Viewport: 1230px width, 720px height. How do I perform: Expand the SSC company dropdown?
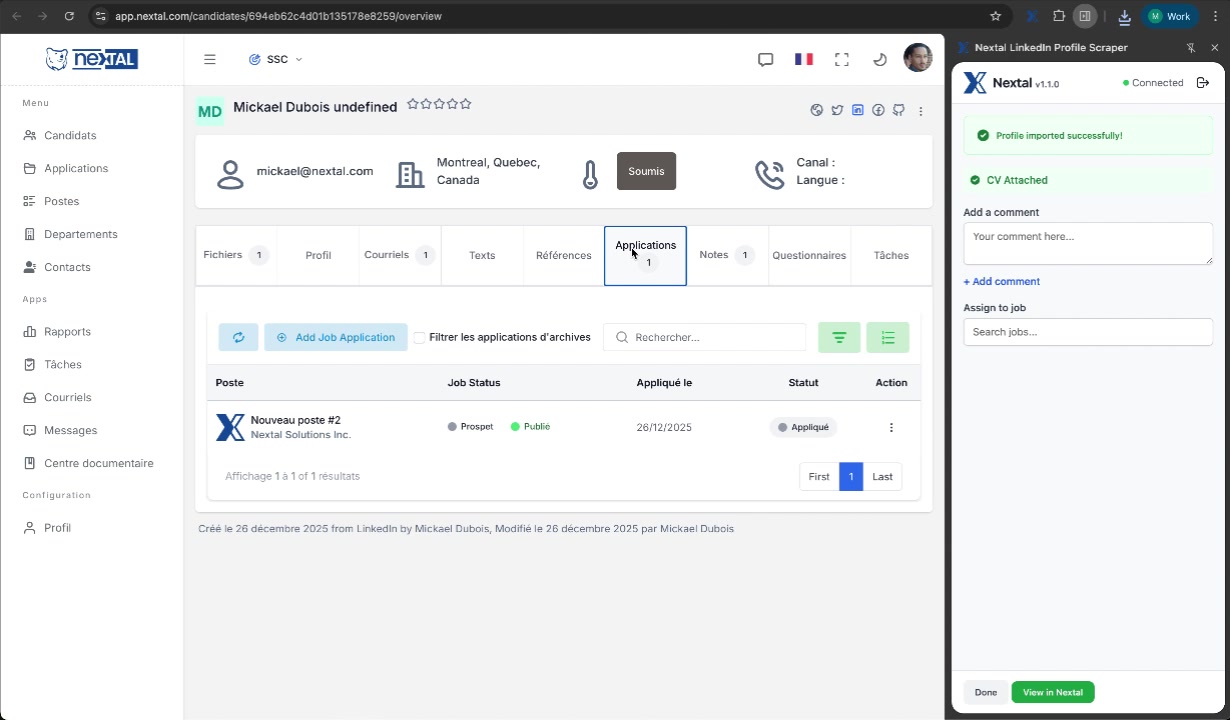pyautogui.click(x=276, y=60)
